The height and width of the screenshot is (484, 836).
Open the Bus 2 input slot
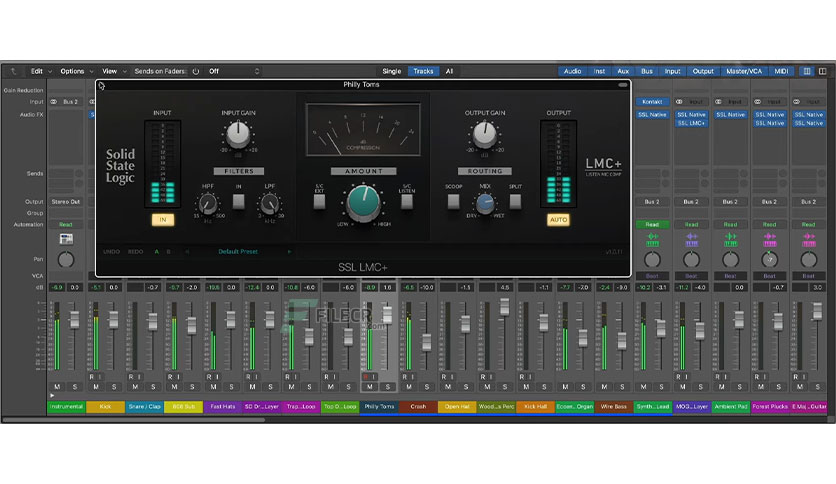click(x=70, y=102)
